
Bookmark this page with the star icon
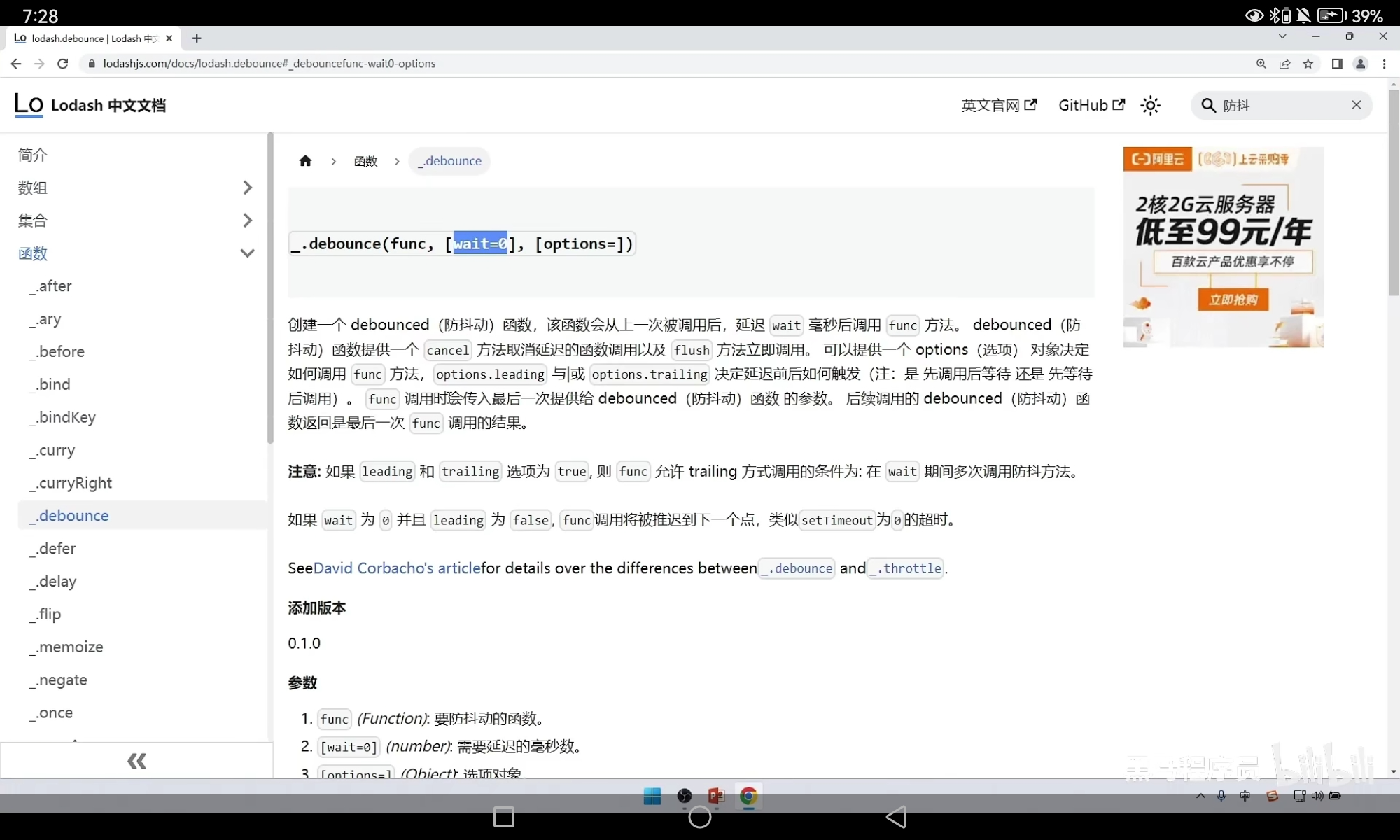coord(1308,64)
